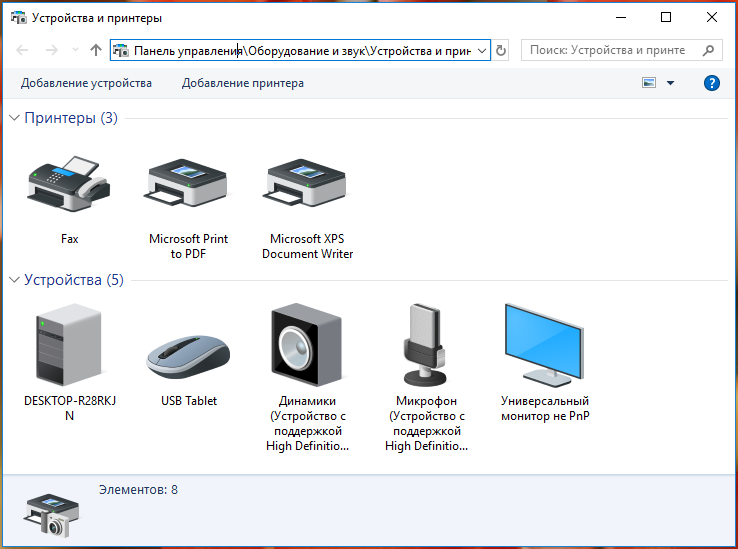The image size is (738, 549).
Task: Select the Универсальный монитор не PnP icon
Action: coord(545,345)
